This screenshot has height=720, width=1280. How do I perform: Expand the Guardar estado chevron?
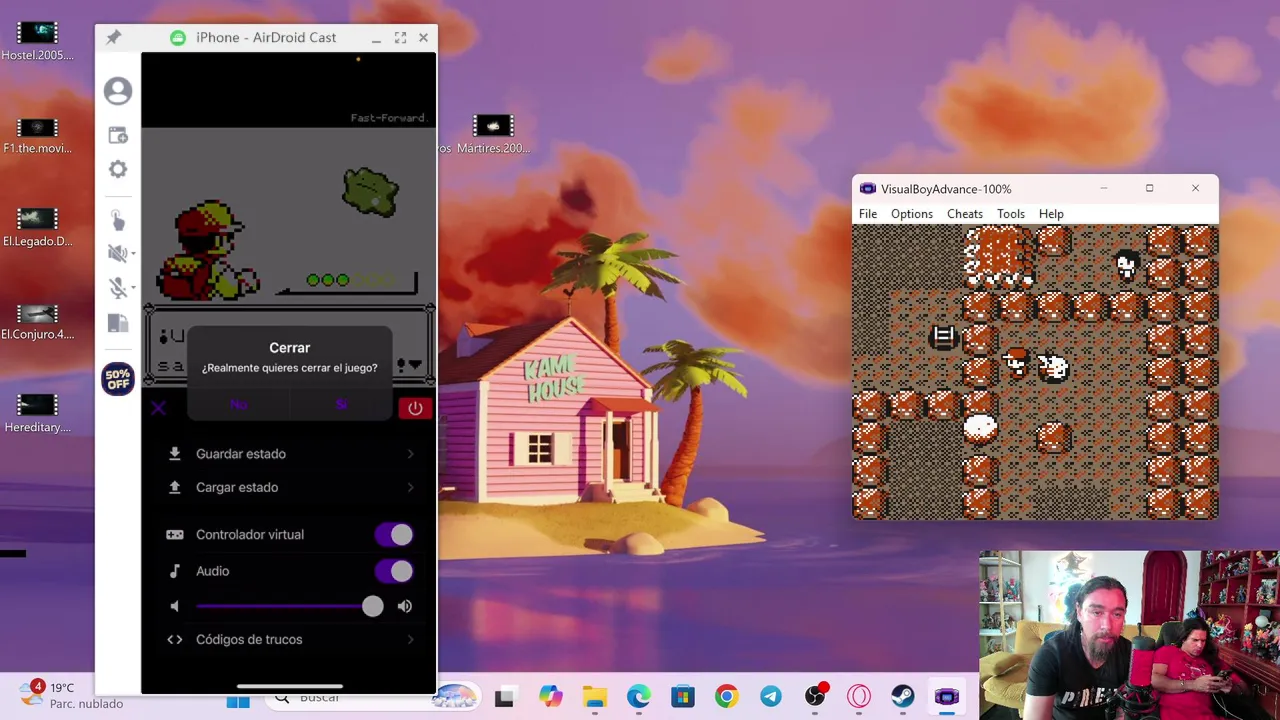[x=410, y=454]
